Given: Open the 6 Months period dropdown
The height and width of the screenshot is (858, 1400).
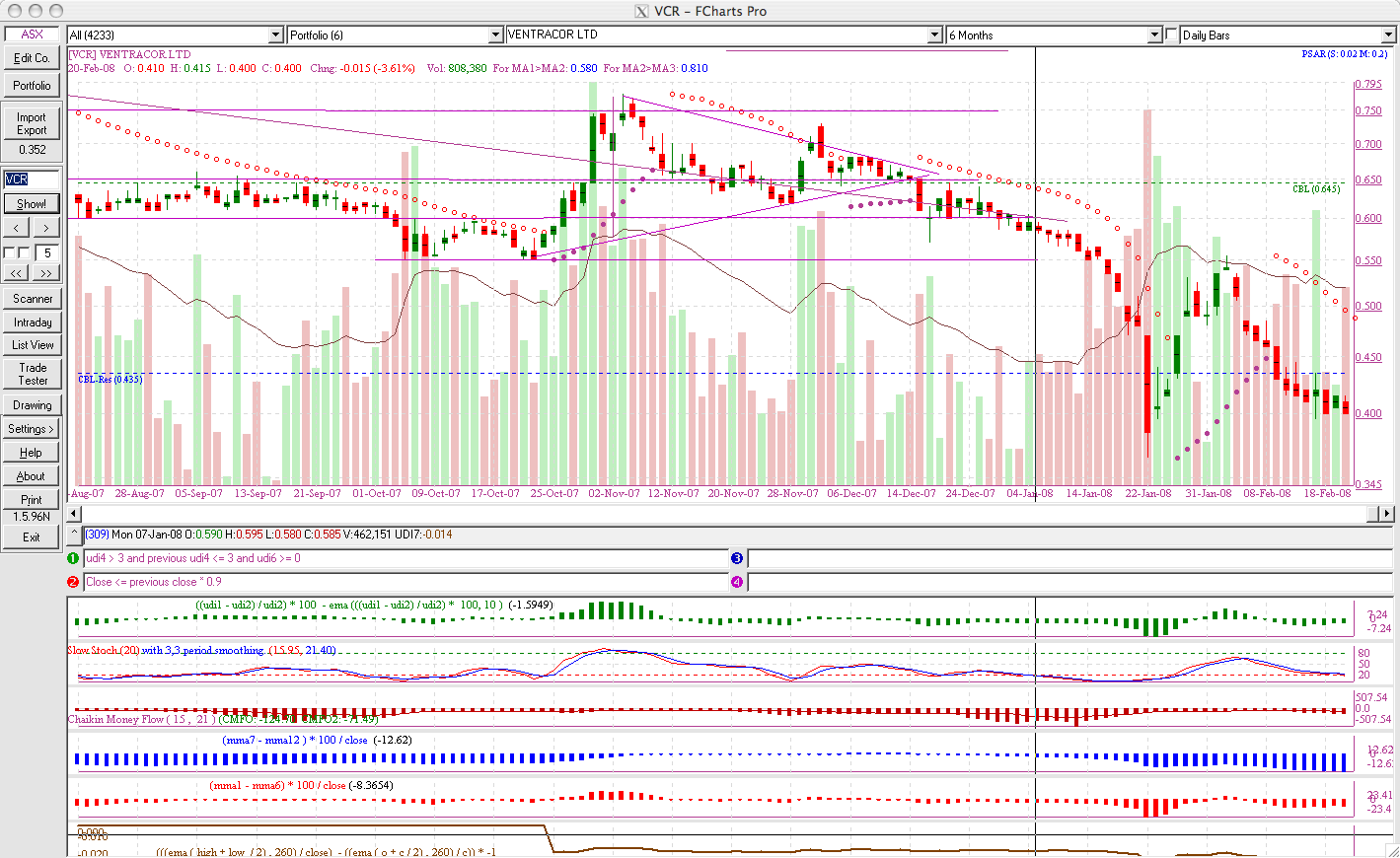Looking at the screenshot, I should pos(1154,36).
